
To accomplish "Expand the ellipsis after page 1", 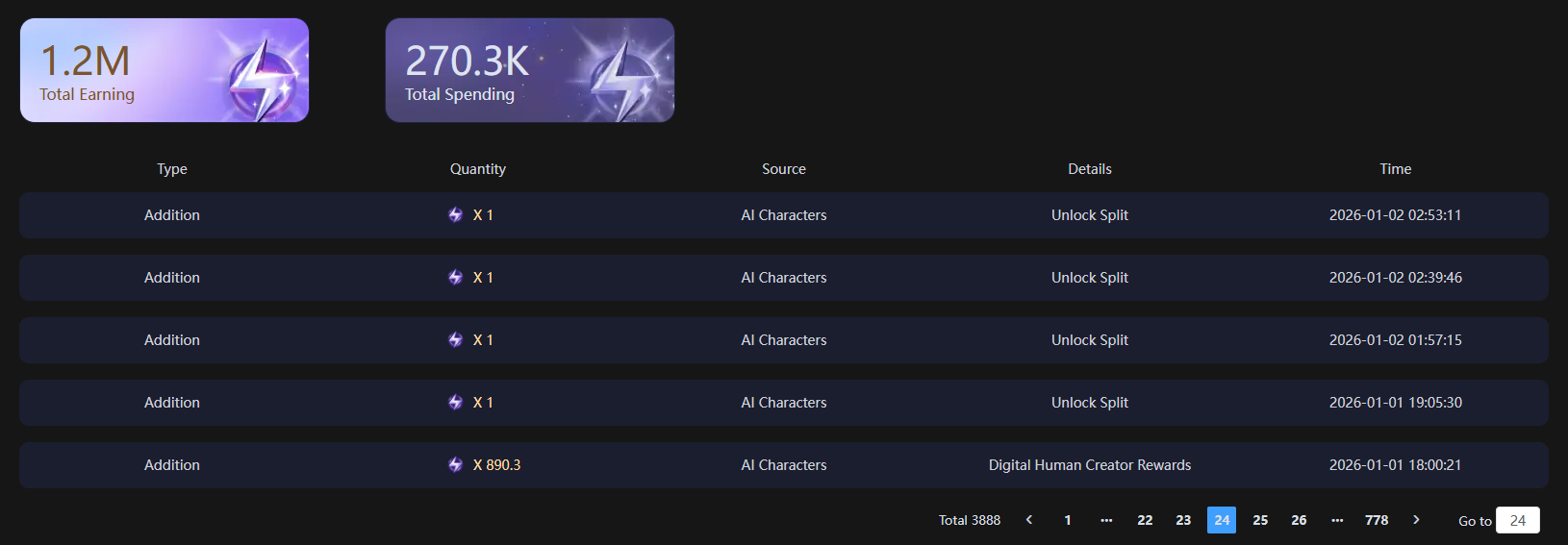I will click(1106, 520).
